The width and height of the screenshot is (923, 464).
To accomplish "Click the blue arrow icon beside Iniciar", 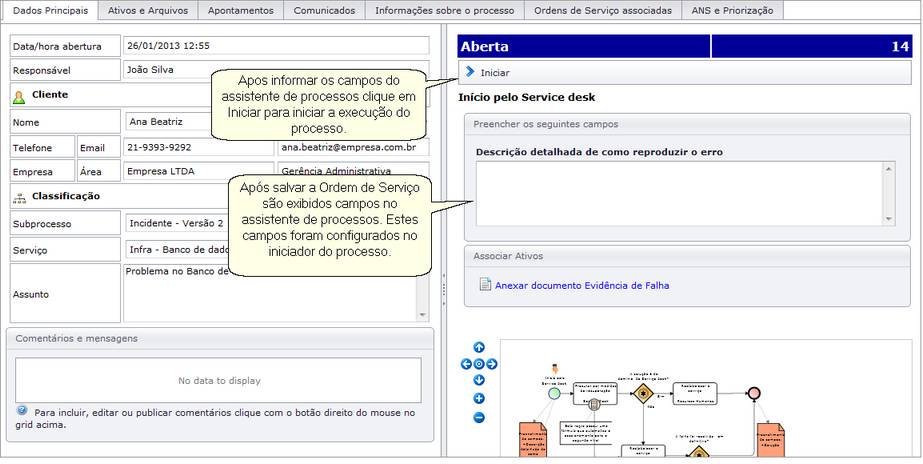I will [x=469, y=72].
